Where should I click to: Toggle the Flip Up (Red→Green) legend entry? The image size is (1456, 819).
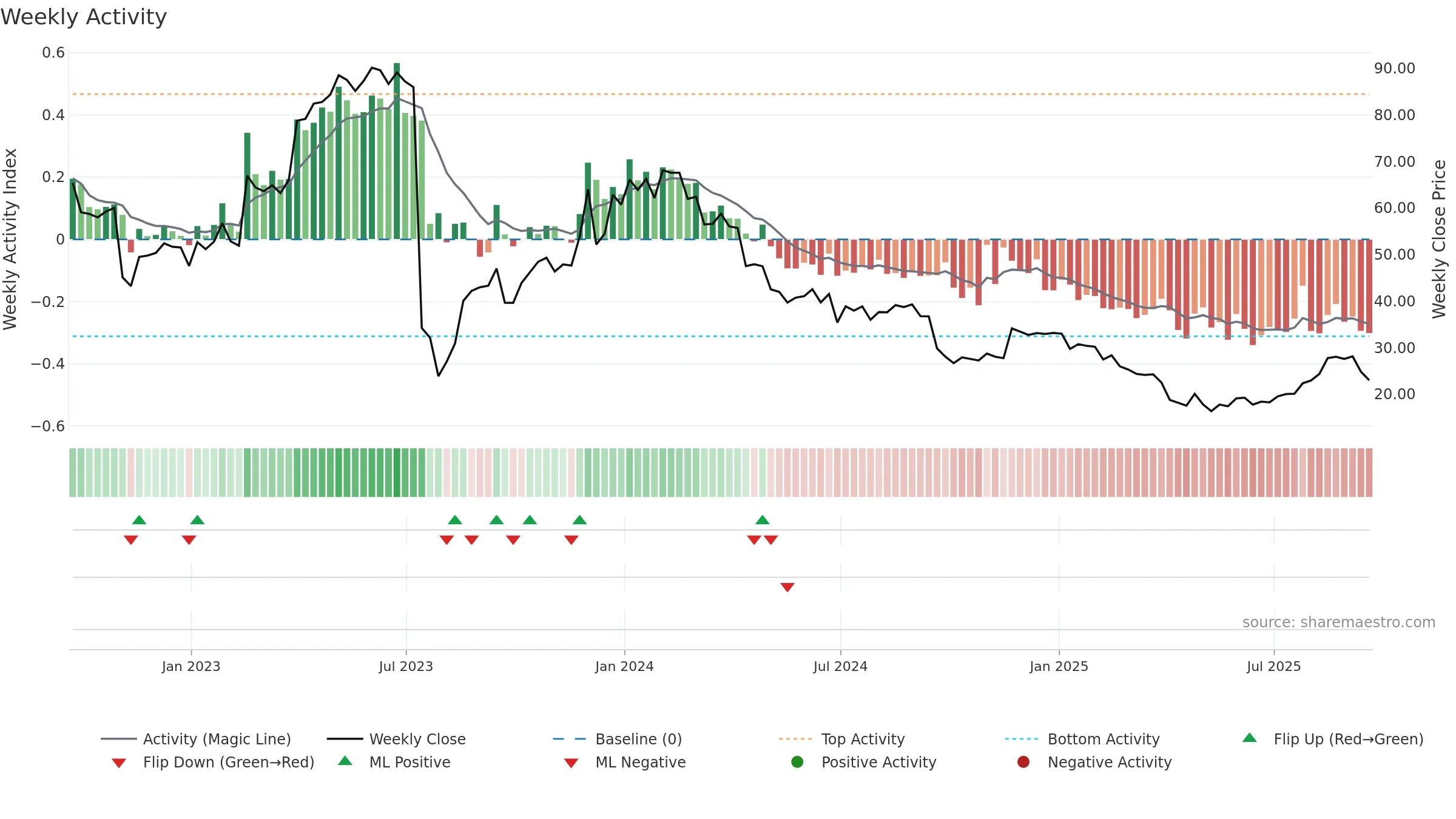coord(1333,739)
